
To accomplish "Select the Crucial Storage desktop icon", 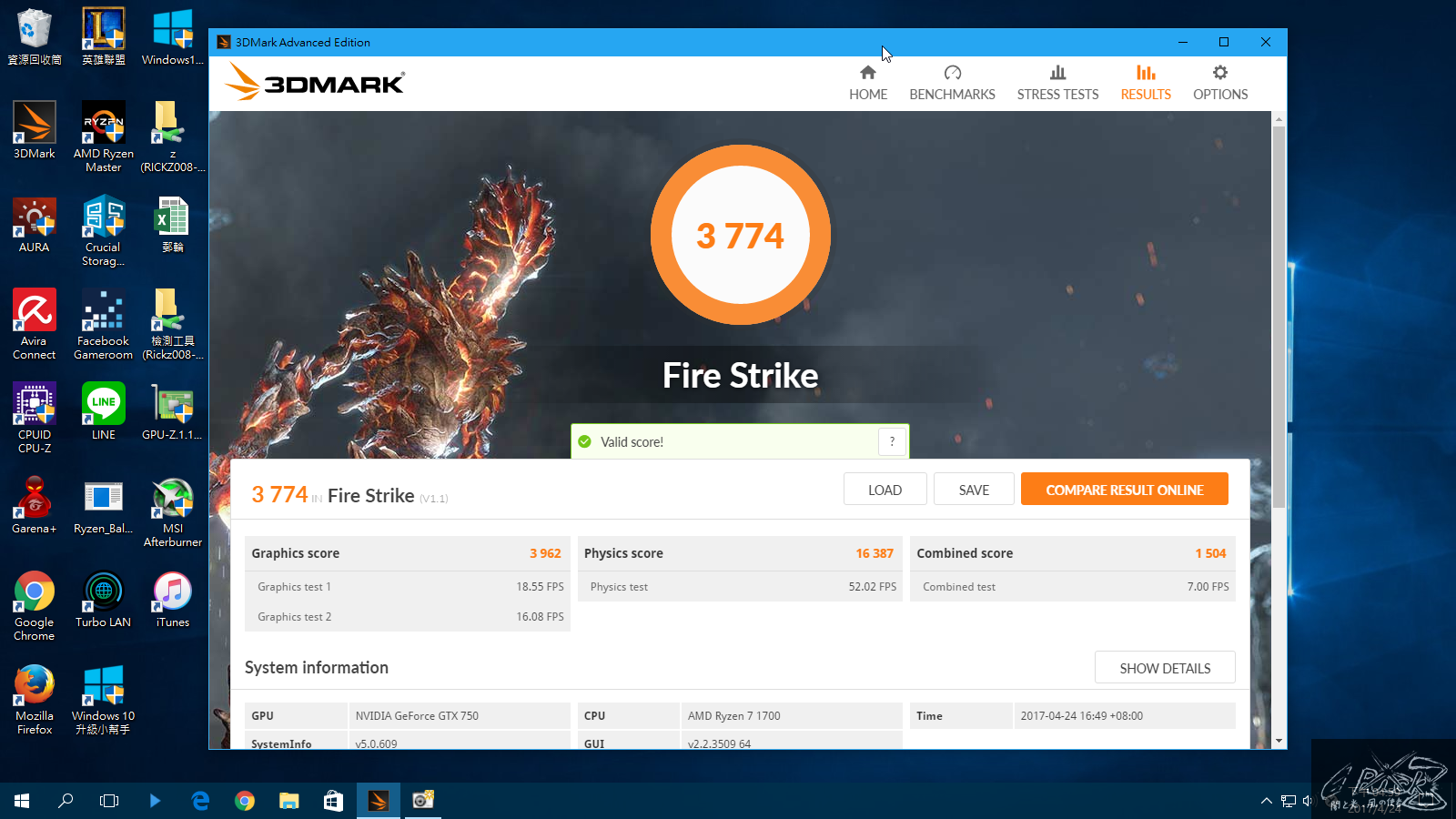I will coord(104,230).
